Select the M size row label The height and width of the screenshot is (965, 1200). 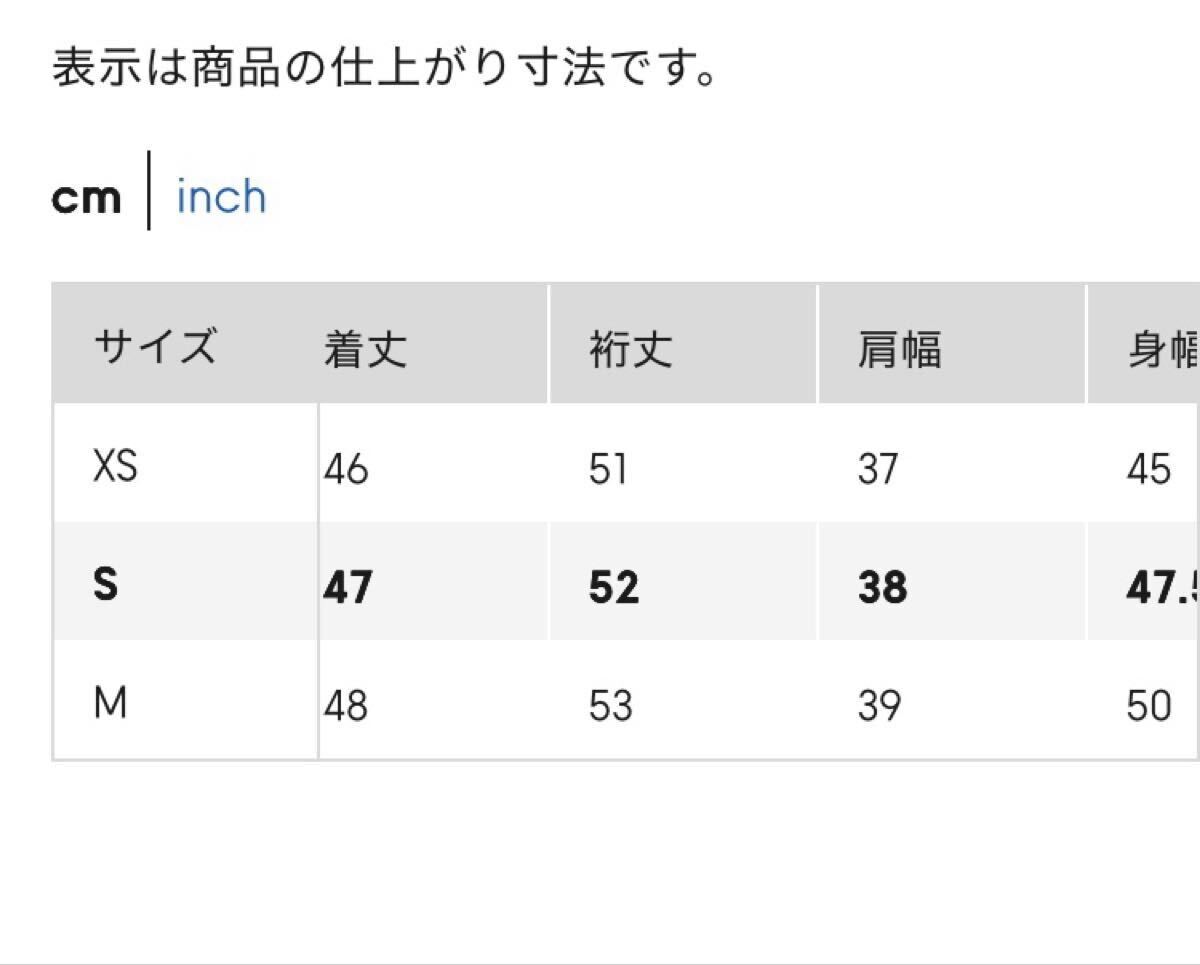pyautogui.click(x=110, y=705)
